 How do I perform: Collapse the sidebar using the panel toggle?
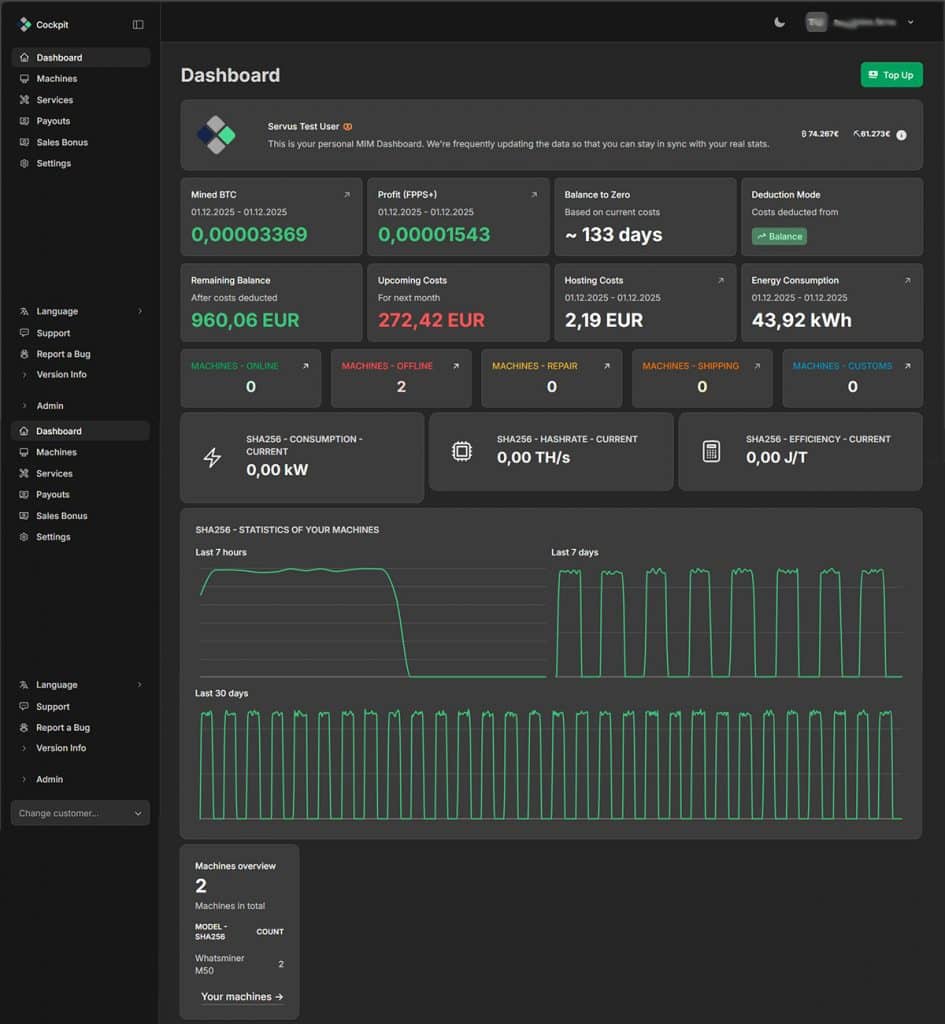(138, 24)
